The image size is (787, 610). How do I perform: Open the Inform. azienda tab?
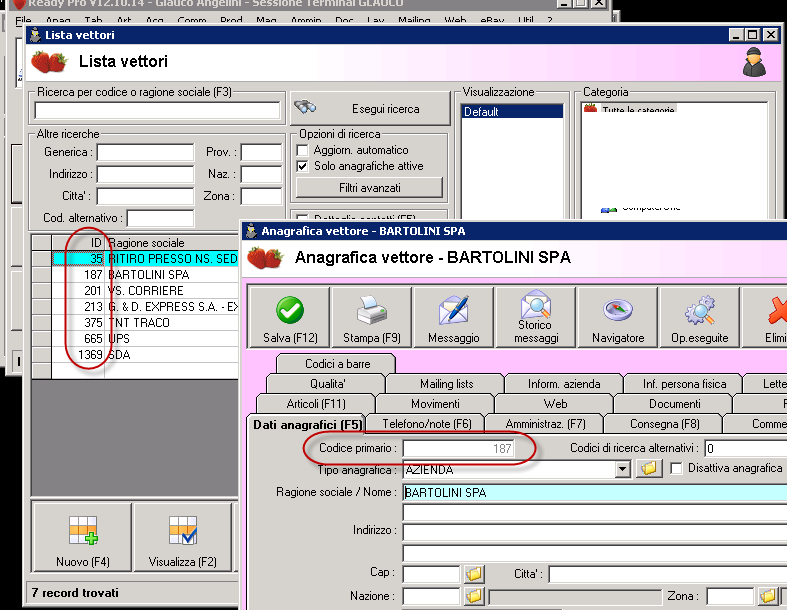pyautogui.click(x=564, y=384)
